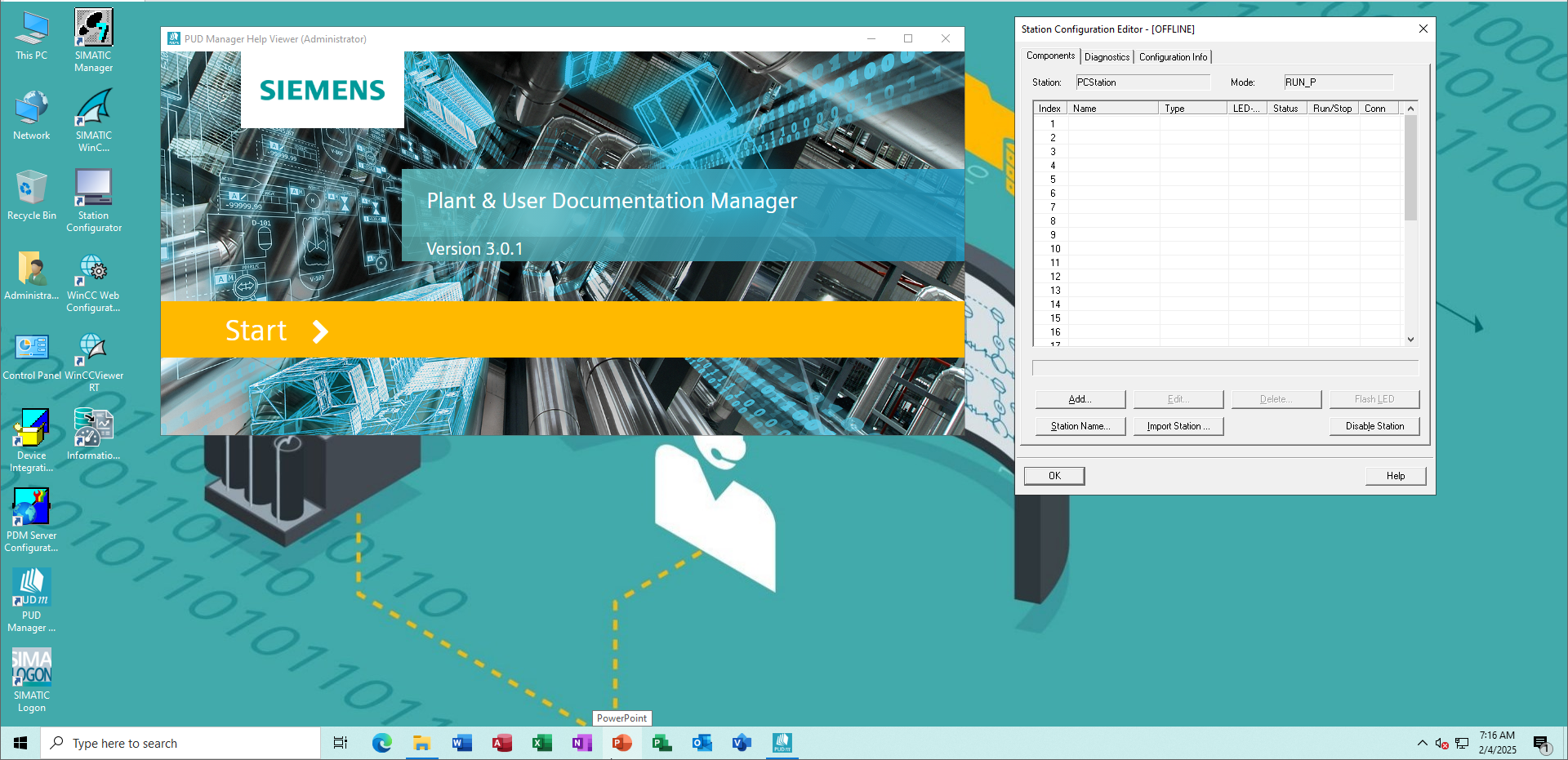Image resolution: width=1568 pixels, height=760 pixels.
Task: Open Information Server desktop shortcut
Action: 94,435
